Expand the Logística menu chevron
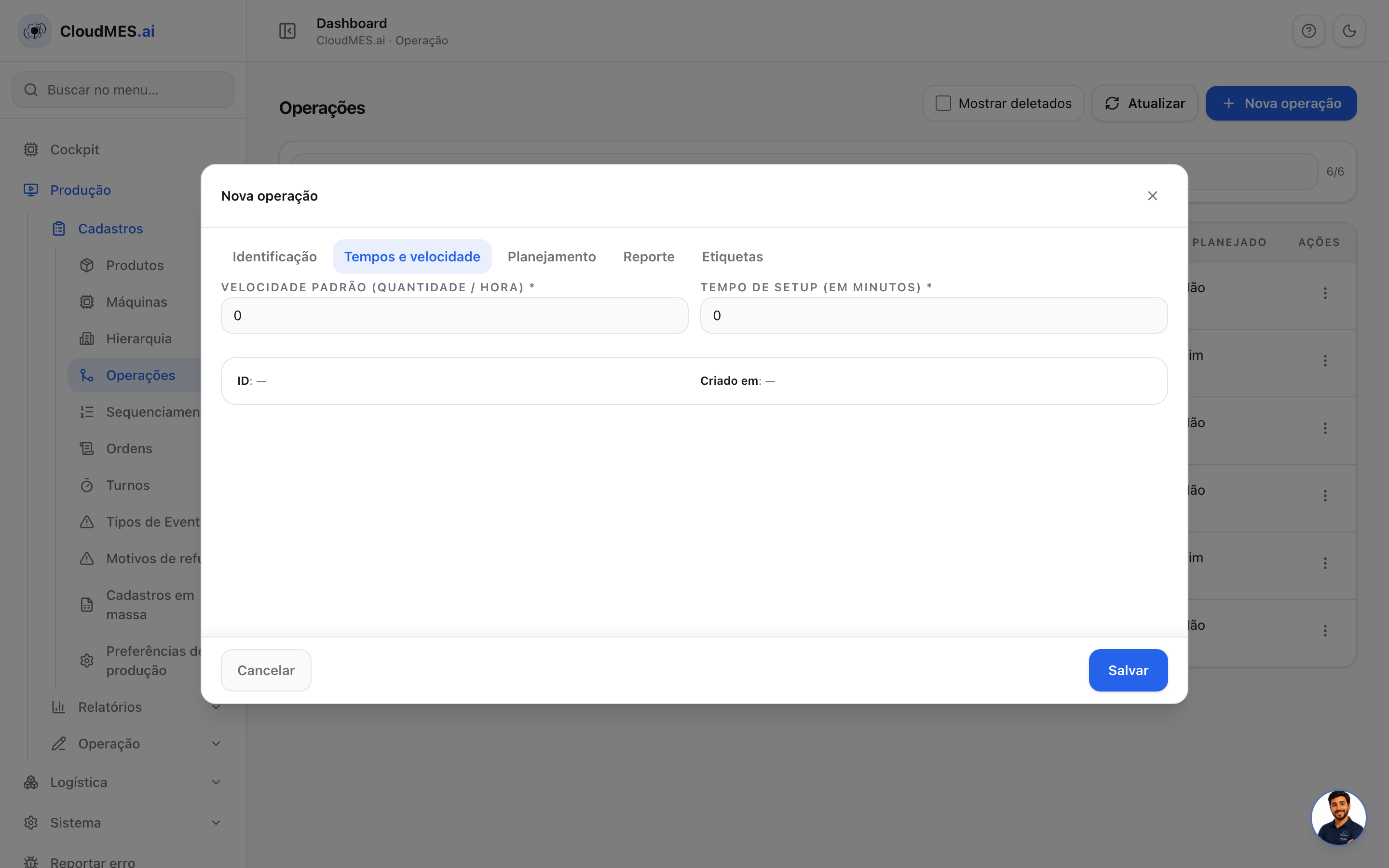Screen dimensions: 1389x868 pos(216,782)
